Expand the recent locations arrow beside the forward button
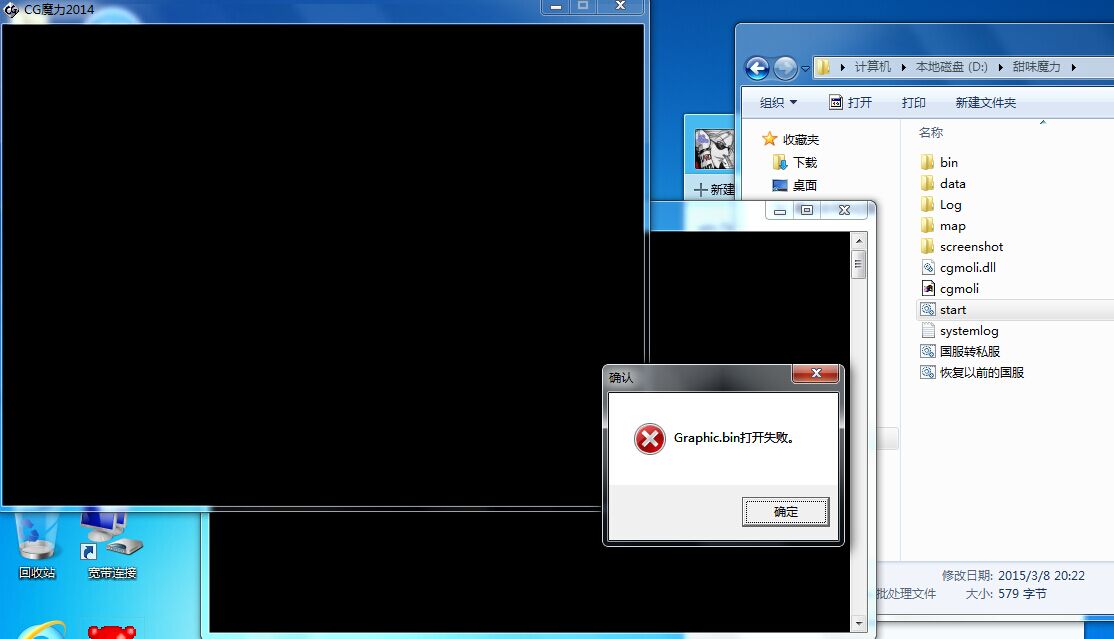The width and height of the screenshot is (1114, 639). (x=805, y=68)
